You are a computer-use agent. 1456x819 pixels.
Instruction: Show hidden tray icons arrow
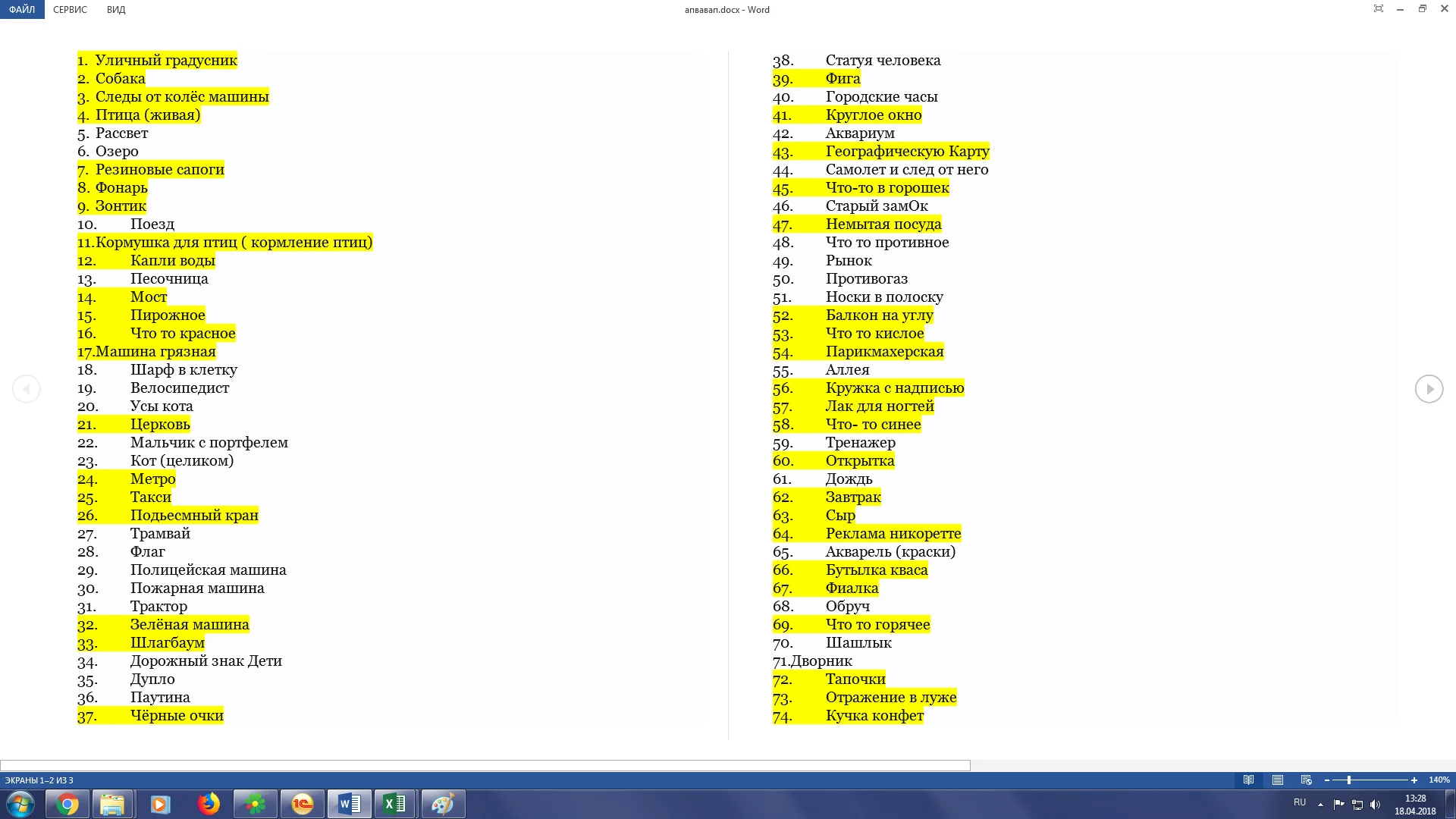tap(1320, 804)
